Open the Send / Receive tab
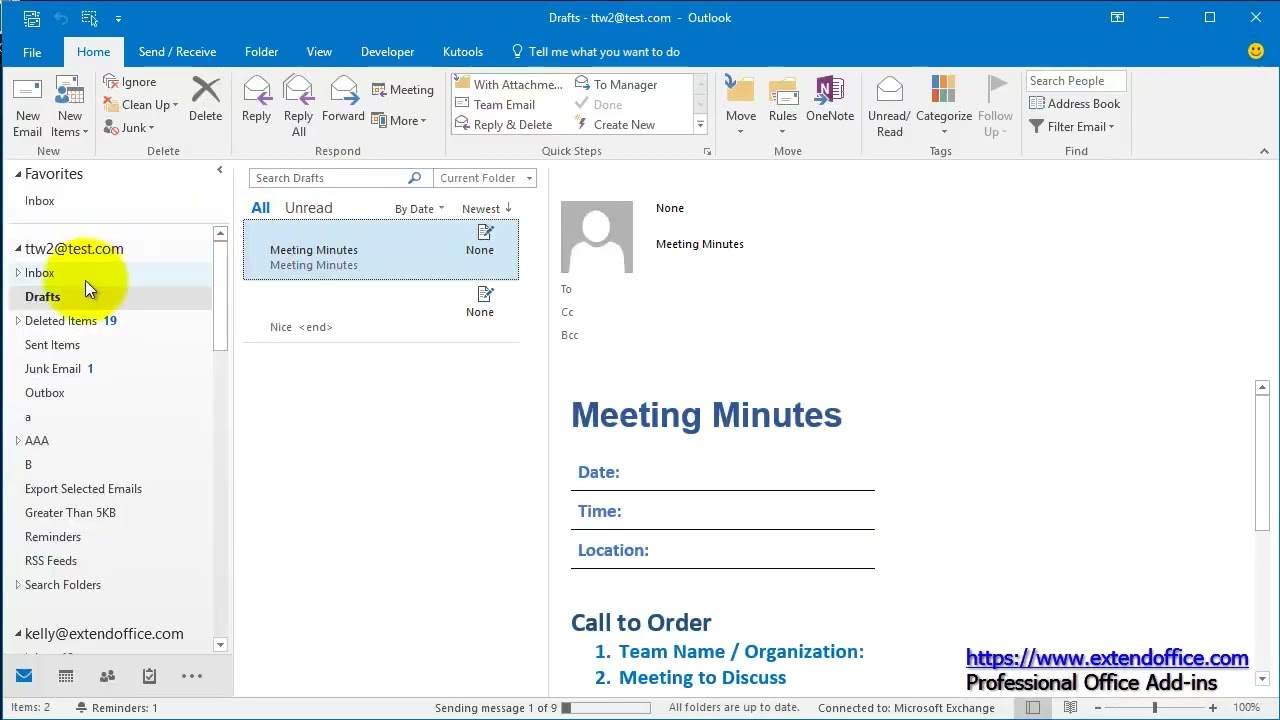This screenshot has height=720, width=1280. point(177,52)
